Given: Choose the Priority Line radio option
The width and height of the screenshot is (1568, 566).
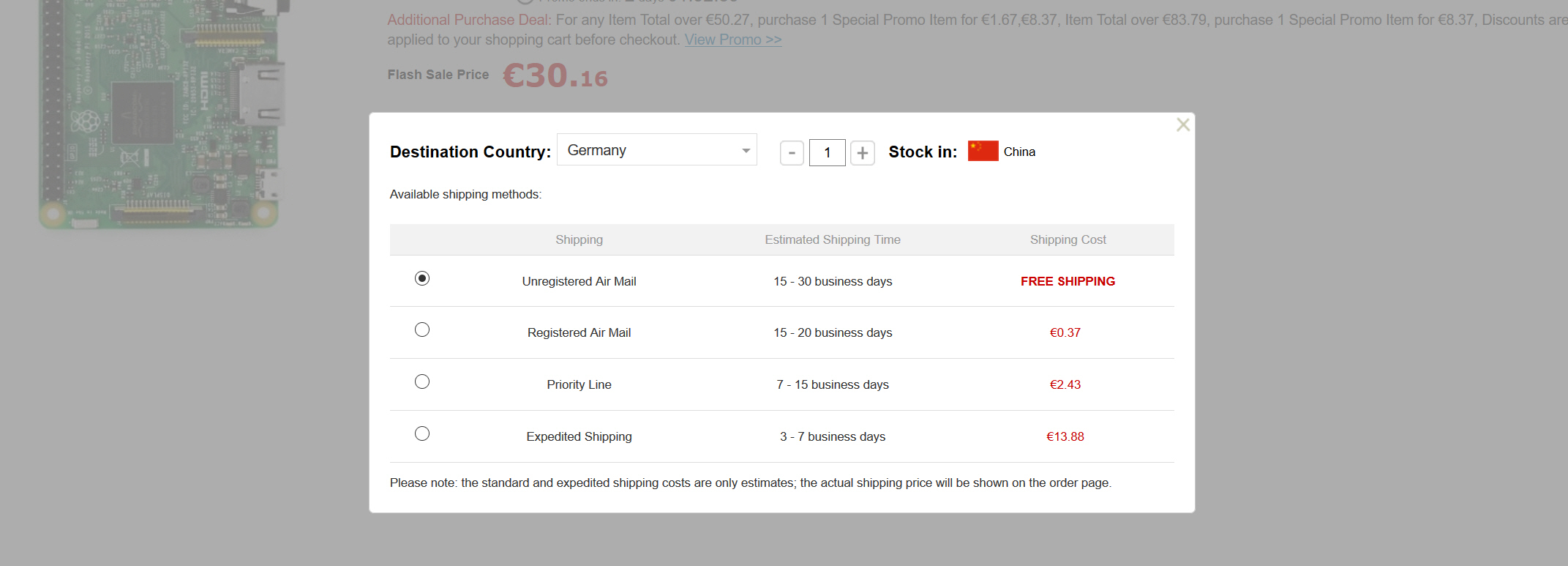Looking at the screenshot, I should tap(422, 381).
